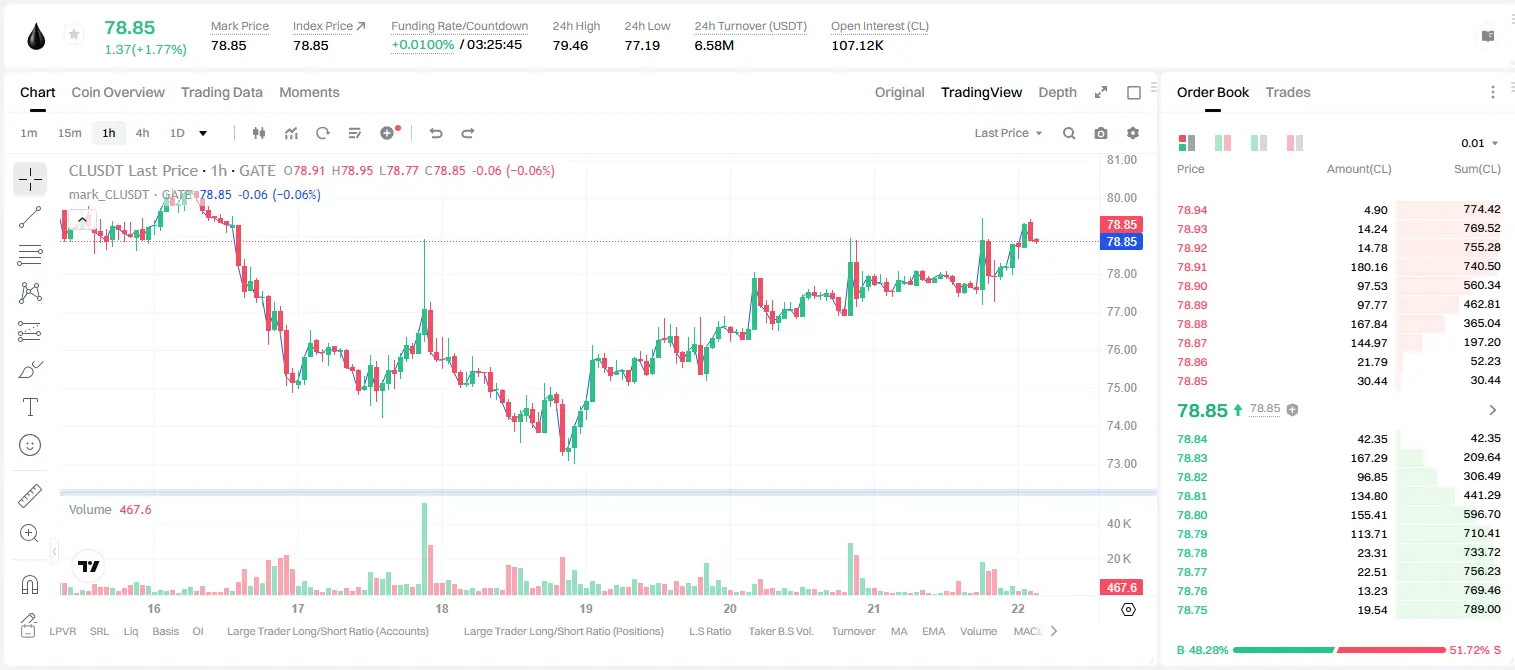The width and height of the screenshot is (1515, 670).
Task: Open the Coin Overview tab
Action: click(118, 92)
